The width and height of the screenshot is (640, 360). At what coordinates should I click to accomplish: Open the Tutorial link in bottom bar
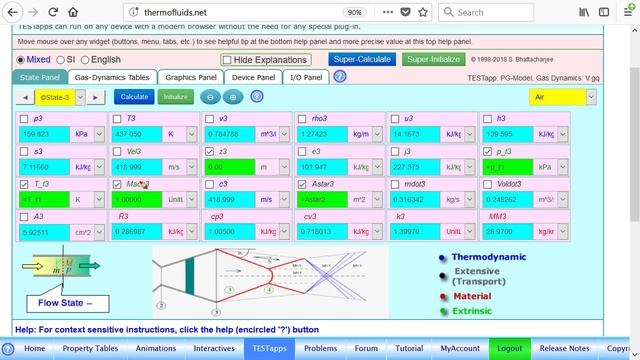409,349
